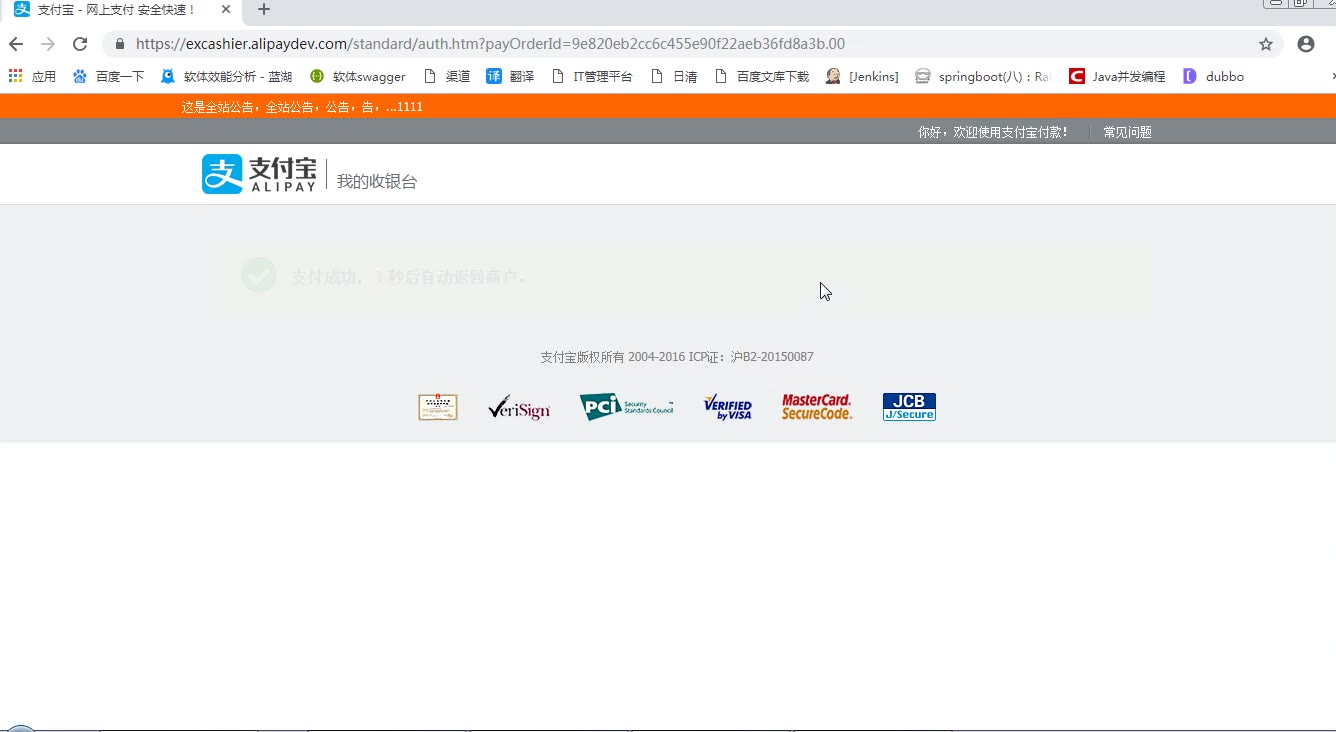The image size is (1336, 732).
Task: Open the 渠道 bookmark
Action: point(446,76)
